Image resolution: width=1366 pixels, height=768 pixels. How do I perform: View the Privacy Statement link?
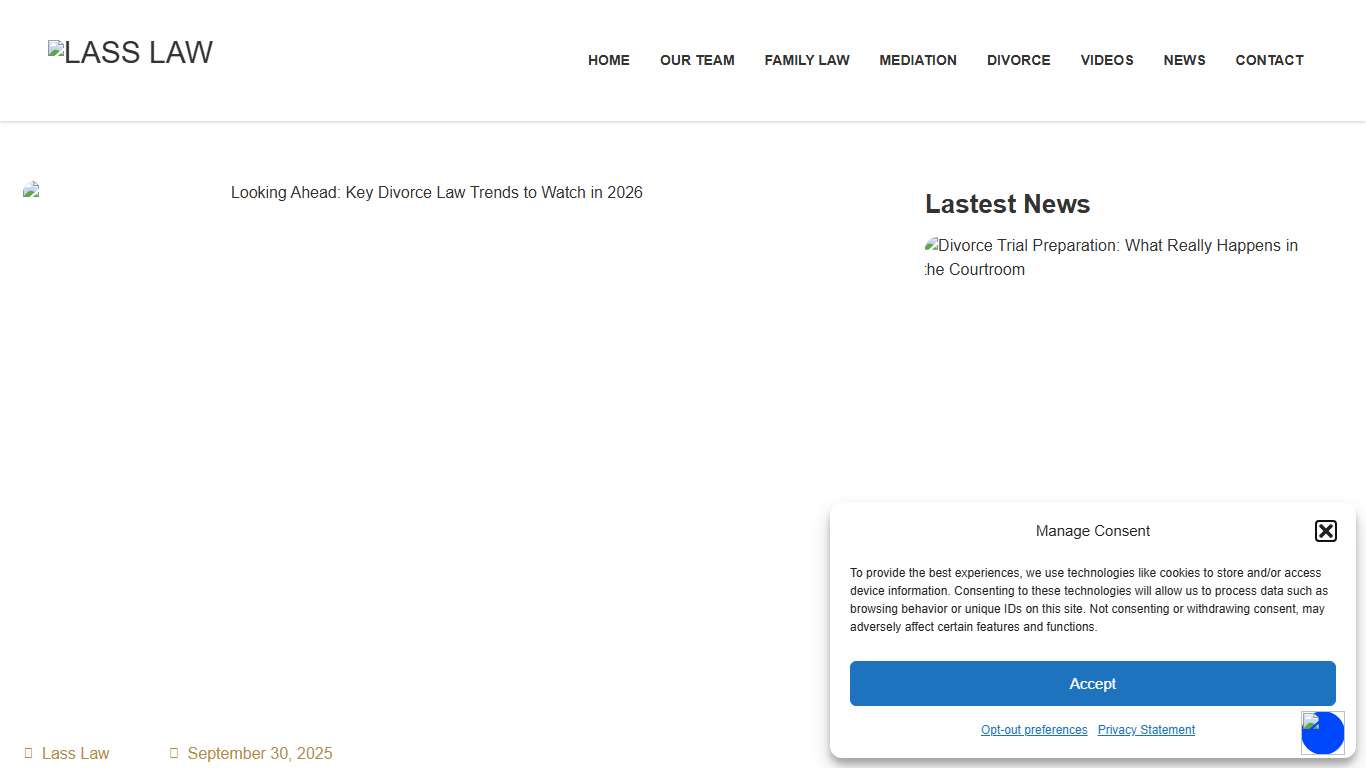pyautogui.click(x=1146, y=730)
